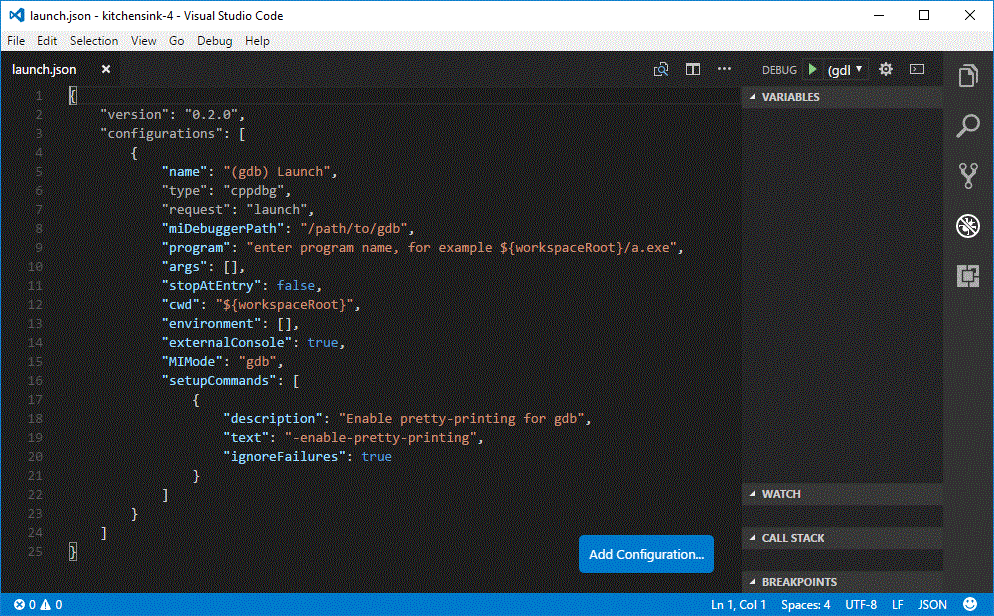Open the Go menu

(x=177, y=41)
